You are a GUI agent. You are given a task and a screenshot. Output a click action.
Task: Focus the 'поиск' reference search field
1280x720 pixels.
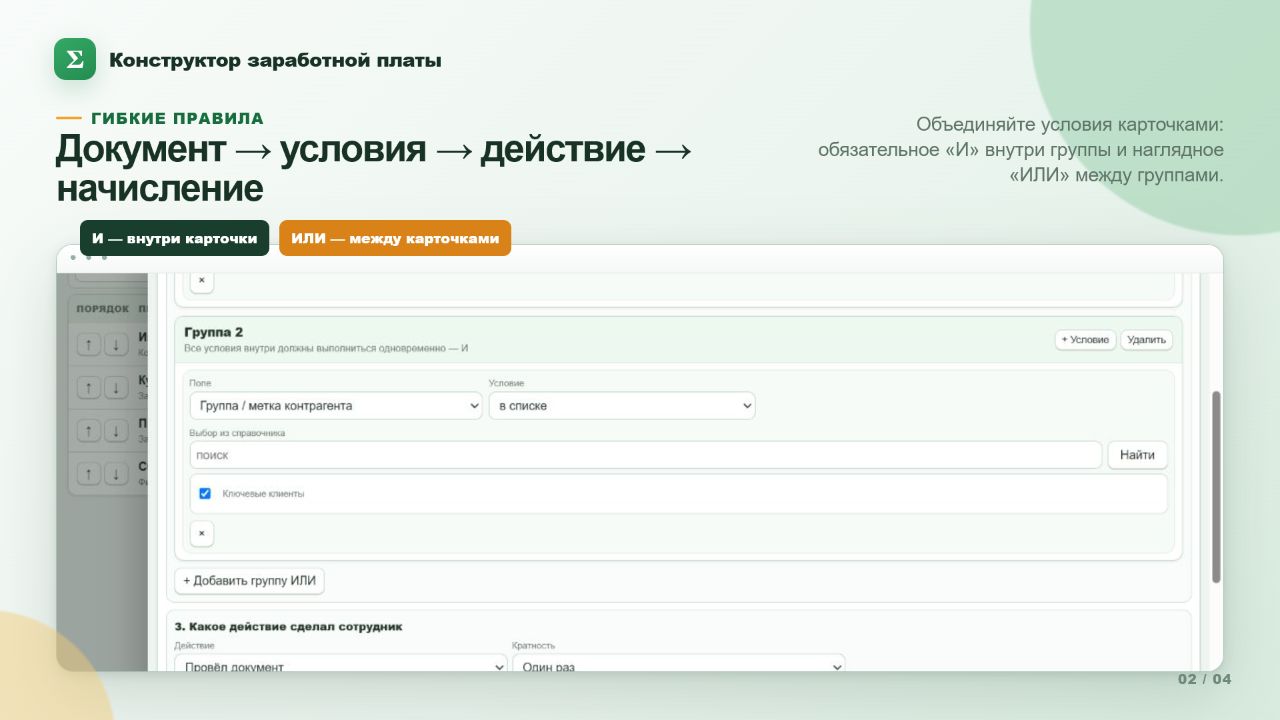[646, 455]
